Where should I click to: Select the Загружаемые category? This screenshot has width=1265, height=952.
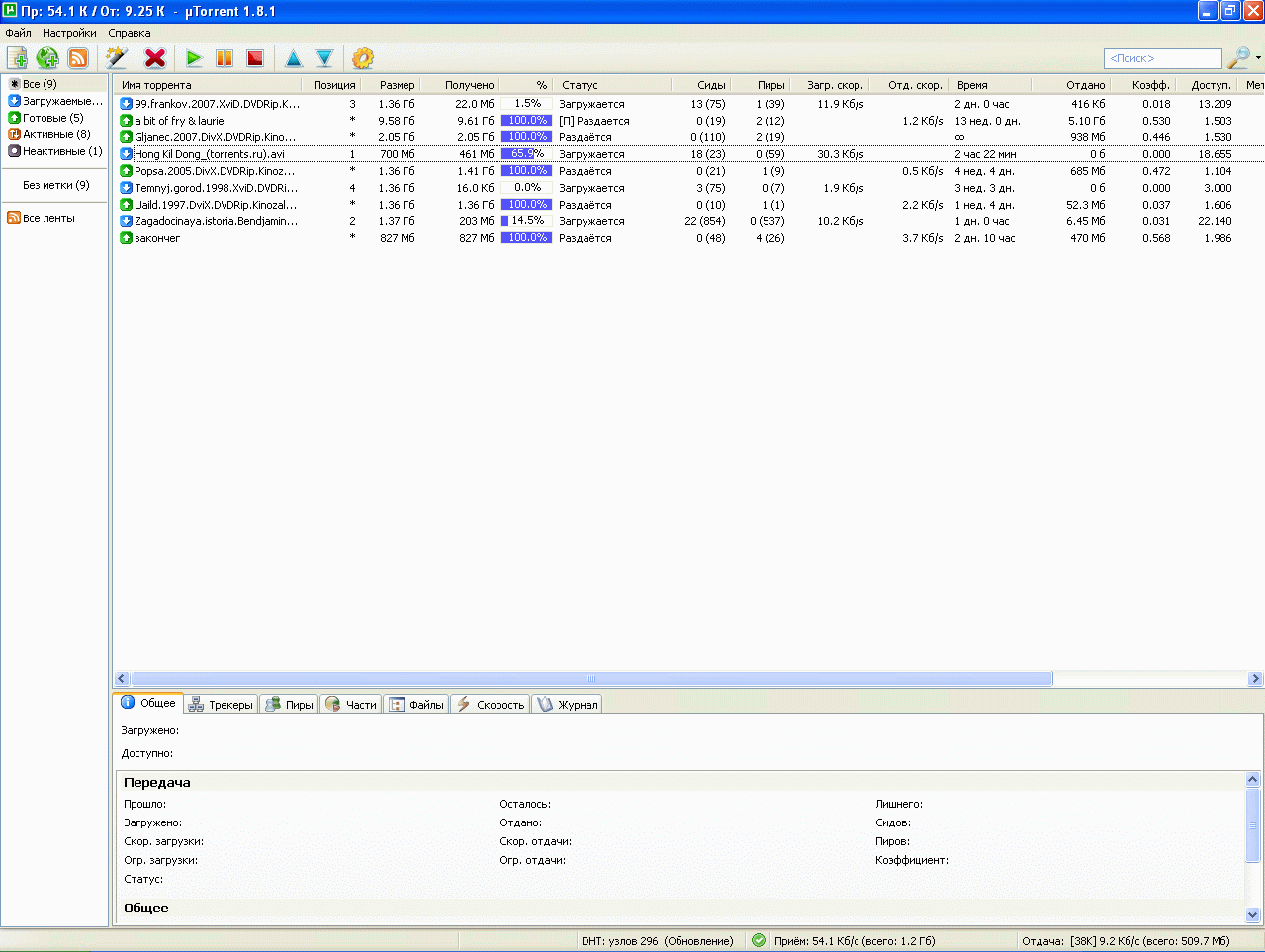[56, 101]
